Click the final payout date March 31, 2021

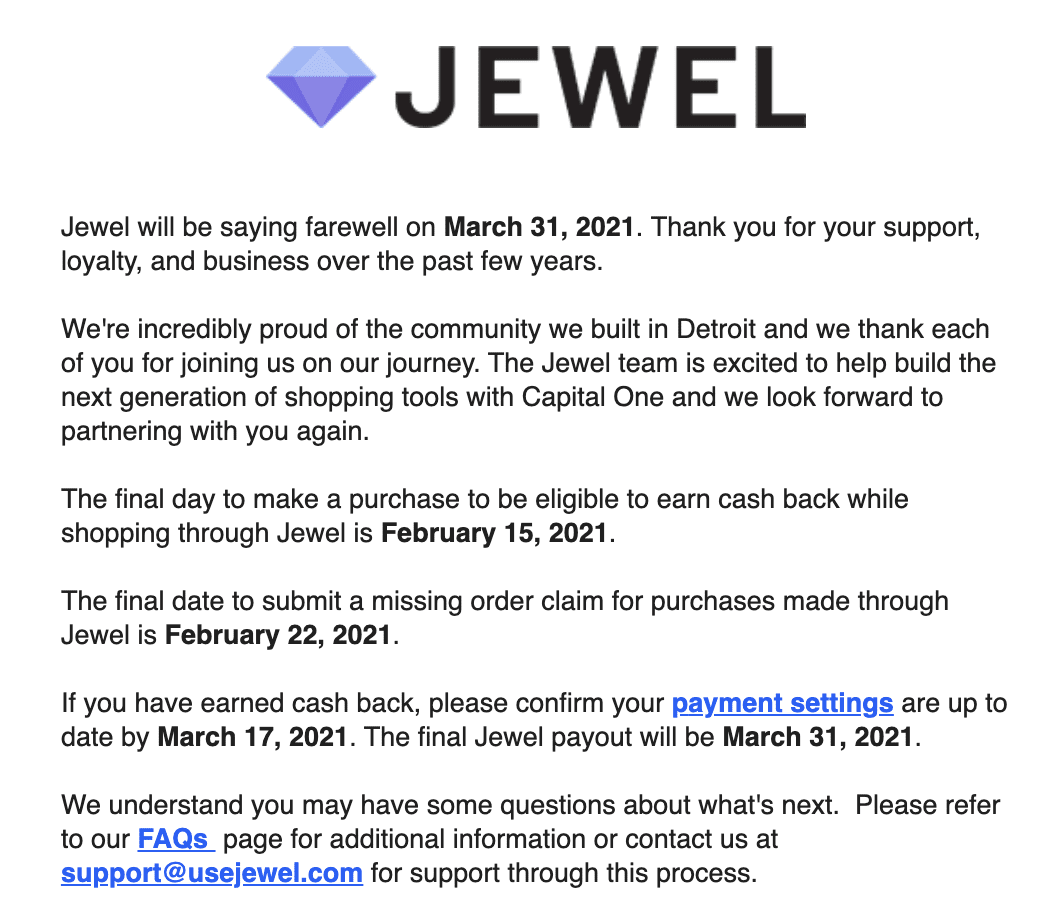[x=818, y=738]
